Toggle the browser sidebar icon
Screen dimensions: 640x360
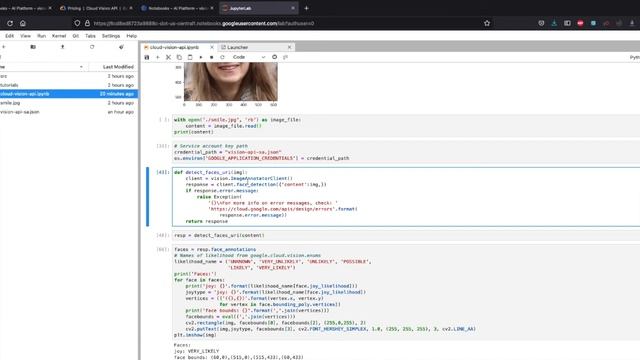pyautogui.click(x=567, y=23)
